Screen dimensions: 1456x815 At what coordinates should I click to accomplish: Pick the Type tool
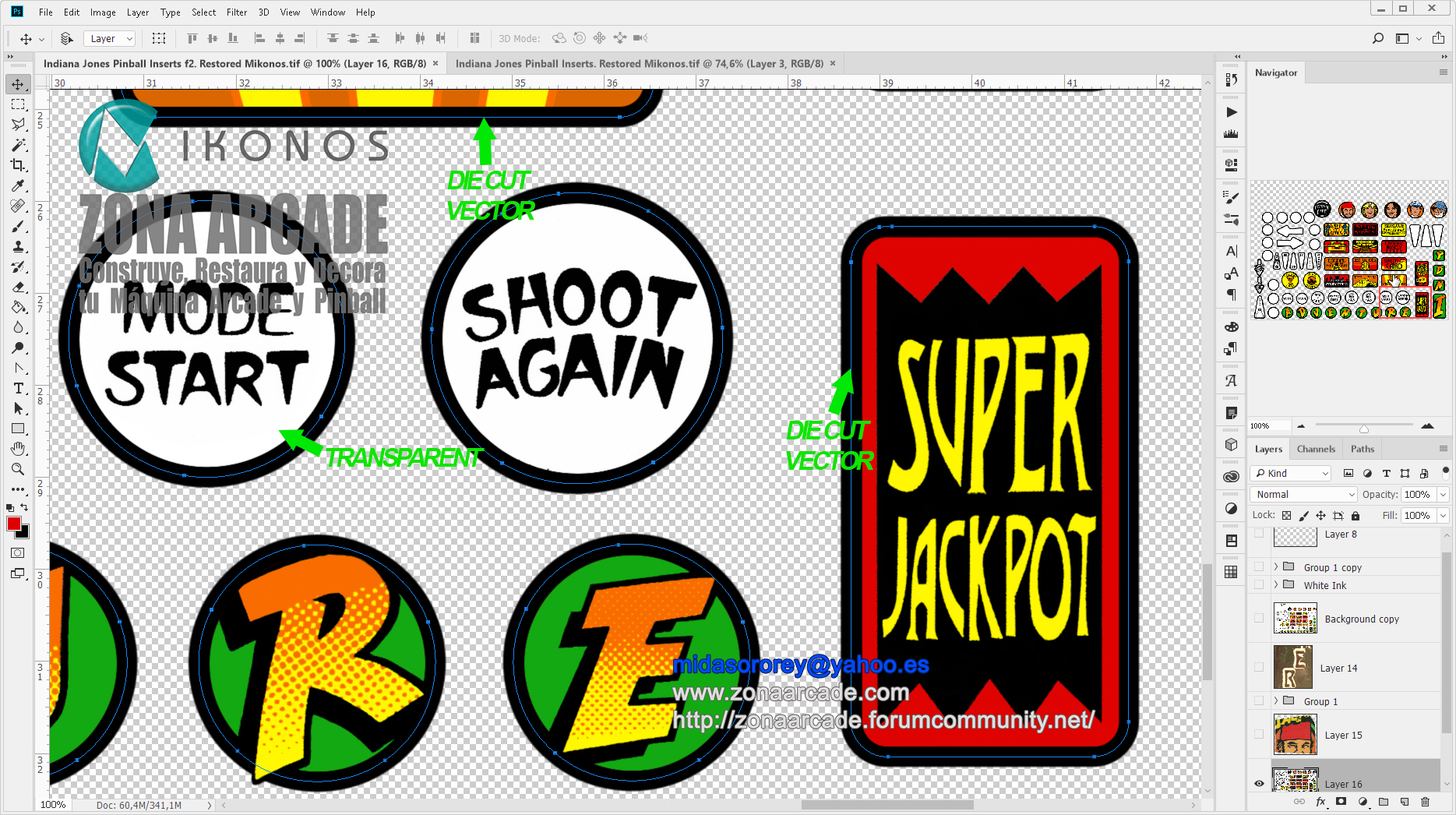tap(18, 388)
